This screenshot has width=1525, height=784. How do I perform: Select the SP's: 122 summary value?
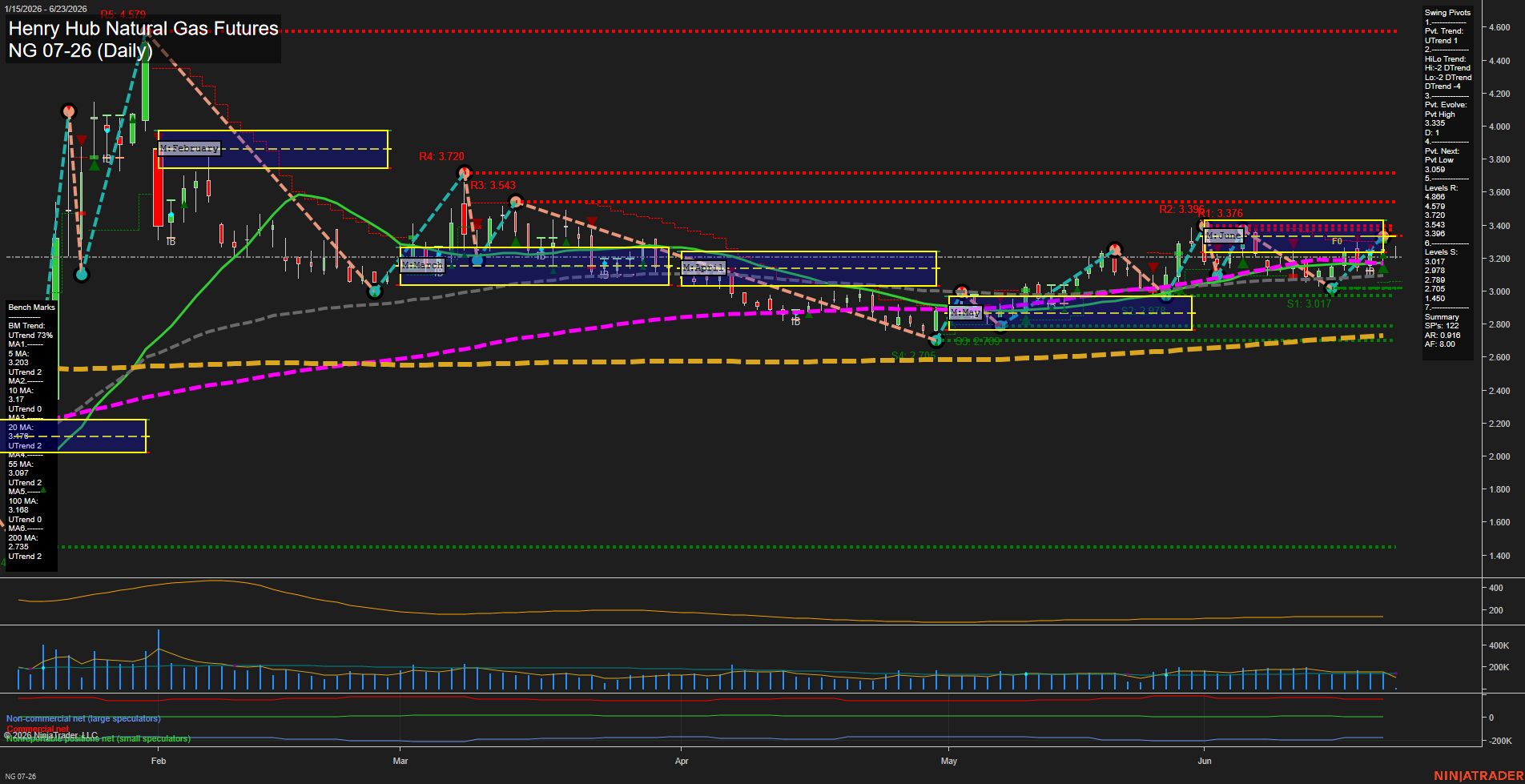pyautogui.click(x=1442, y=326)
